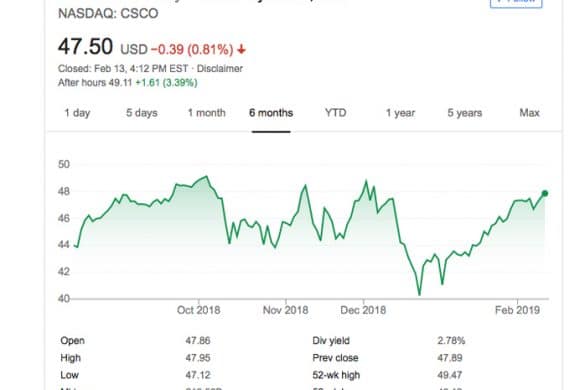Click the NASDAQ: CSCO ticker text
The image size is (585, 390).
[x=108, y=14]
